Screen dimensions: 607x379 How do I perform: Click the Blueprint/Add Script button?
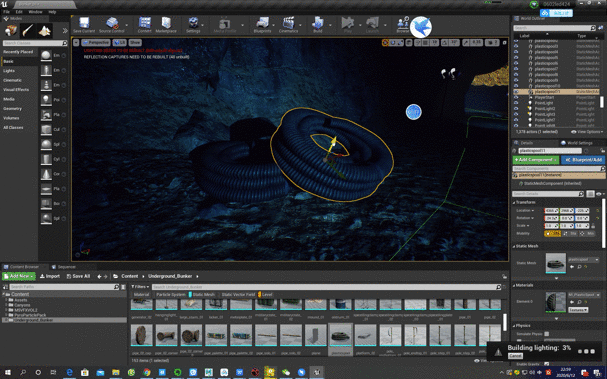(583, 159)
